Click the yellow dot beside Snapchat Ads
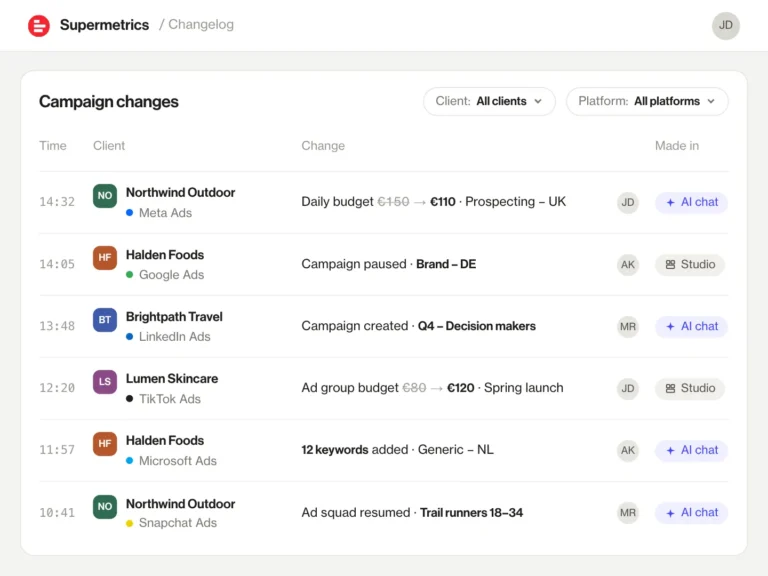The height and width of the screenshot is (576, 768). click(129, 523)
